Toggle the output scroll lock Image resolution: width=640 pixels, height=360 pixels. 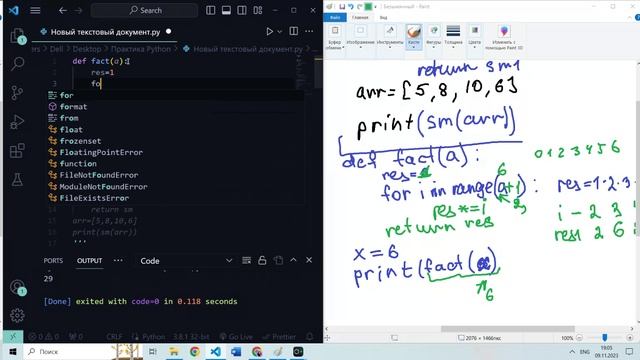pos(262,260)
